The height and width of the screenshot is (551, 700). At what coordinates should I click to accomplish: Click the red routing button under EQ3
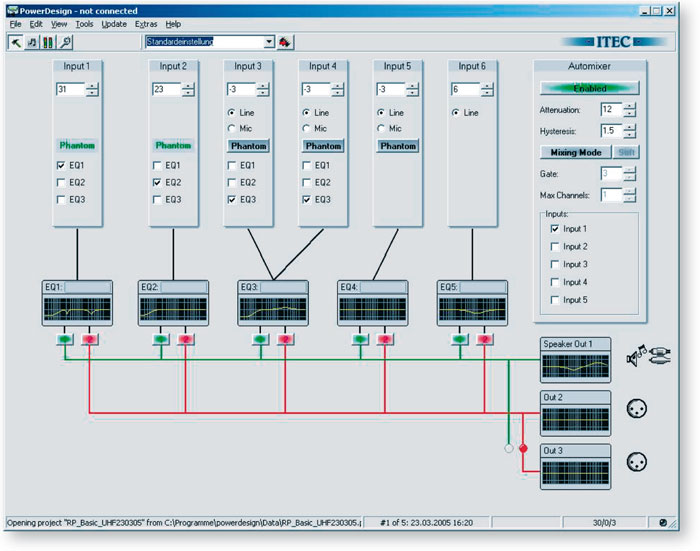pos(285,340)
